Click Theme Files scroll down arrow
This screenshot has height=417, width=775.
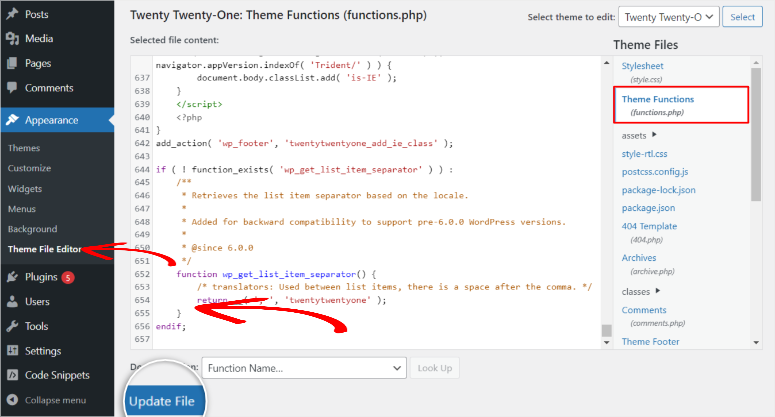tap(756, 342)
